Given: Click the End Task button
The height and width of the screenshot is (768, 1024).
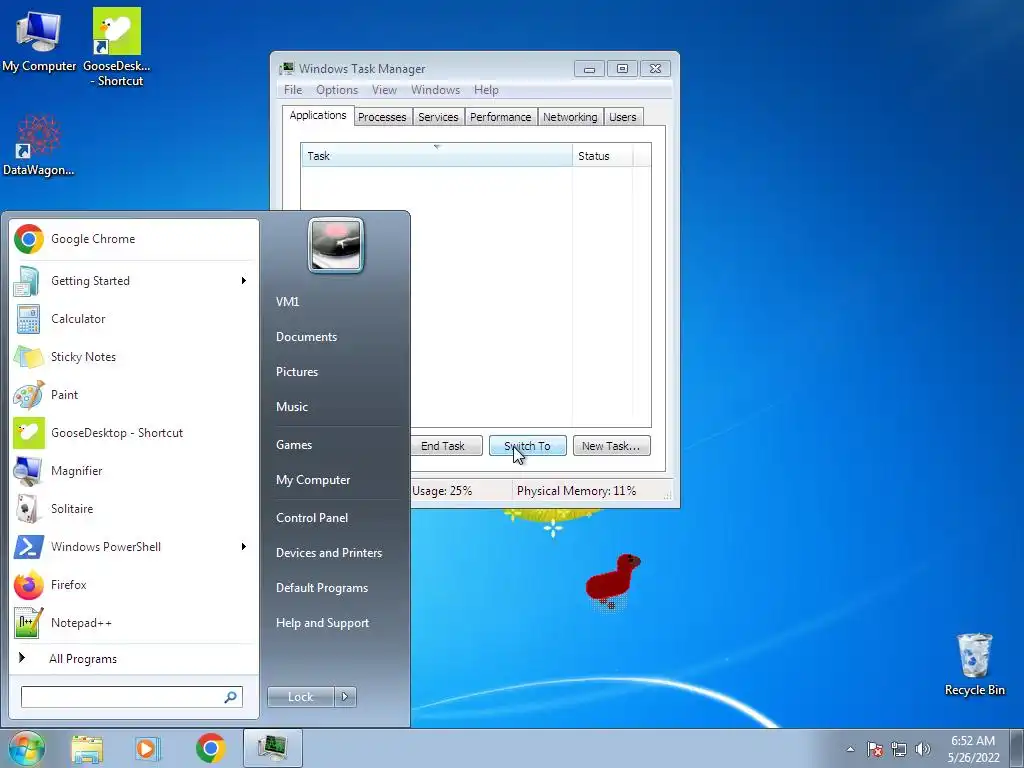Looking at the screenshot, I should tap(447, 446).
